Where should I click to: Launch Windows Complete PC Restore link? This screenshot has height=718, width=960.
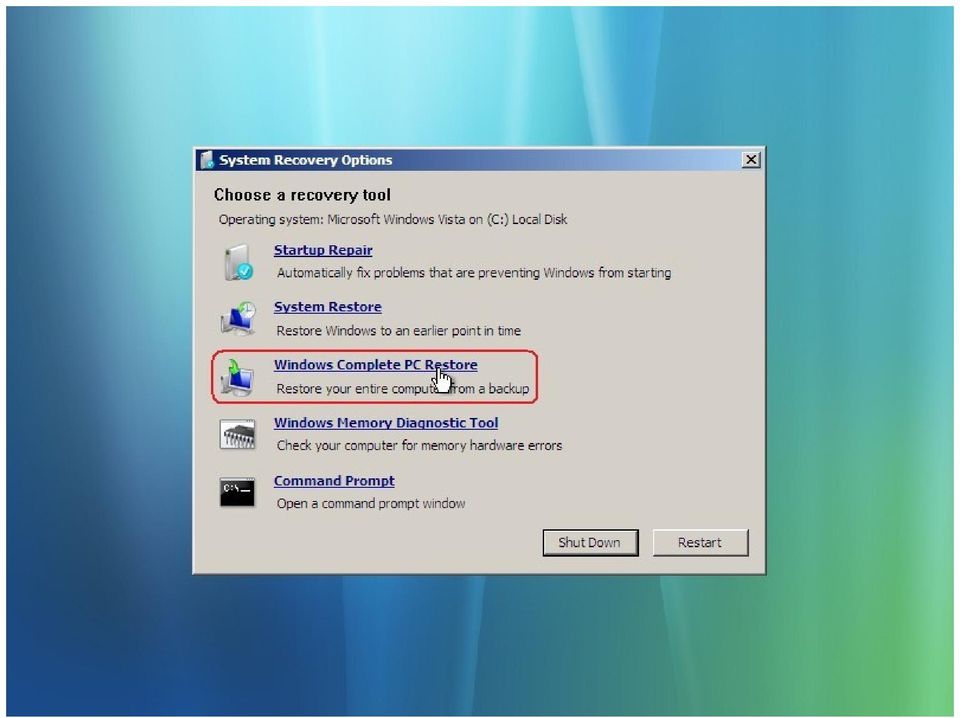(375, 364)
